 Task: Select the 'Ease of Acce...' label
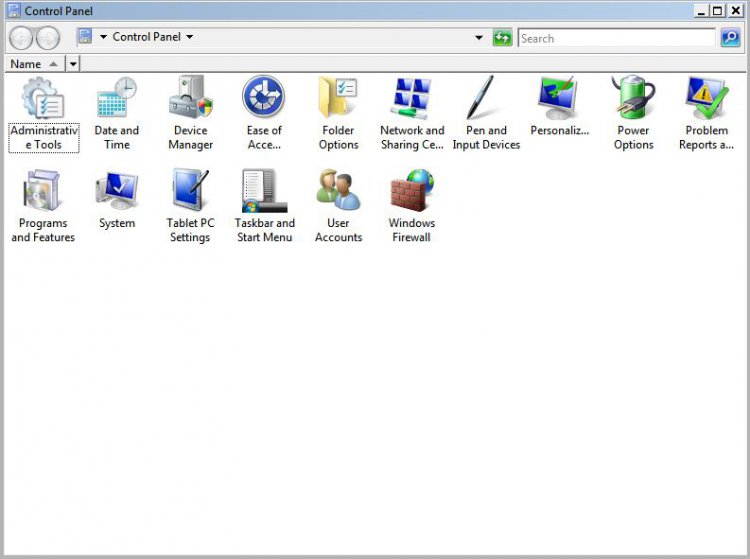tap(264, 138)
